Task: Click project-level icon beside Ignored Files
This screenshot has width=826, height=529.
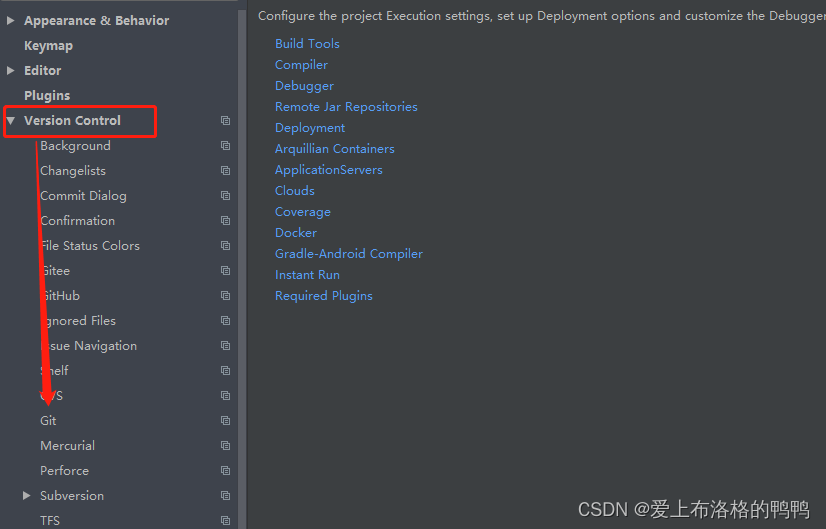Action: 225,321
